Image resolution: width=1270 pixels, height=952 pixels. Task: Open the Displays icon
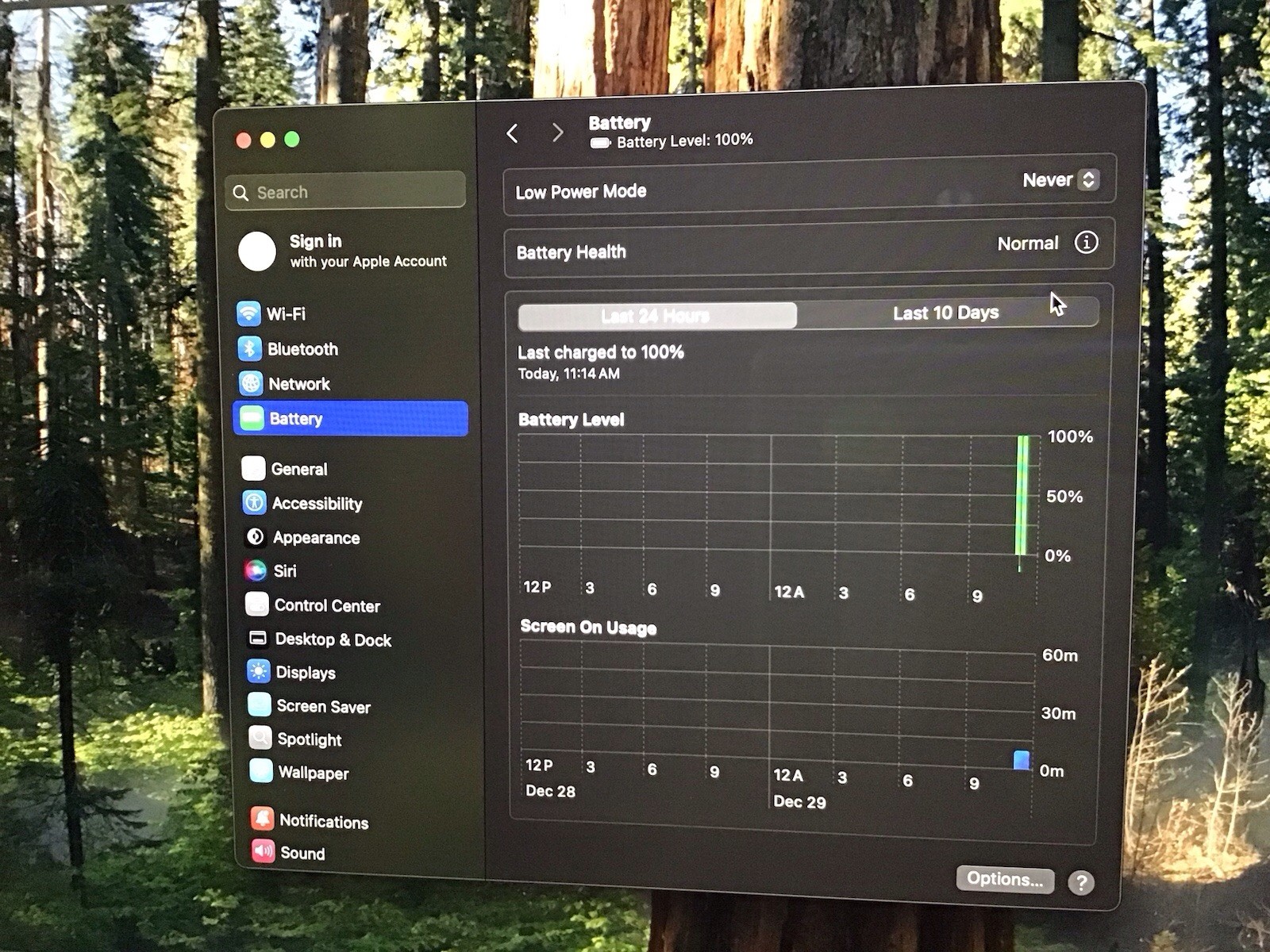pyautogui.click(x=258, y=671)
